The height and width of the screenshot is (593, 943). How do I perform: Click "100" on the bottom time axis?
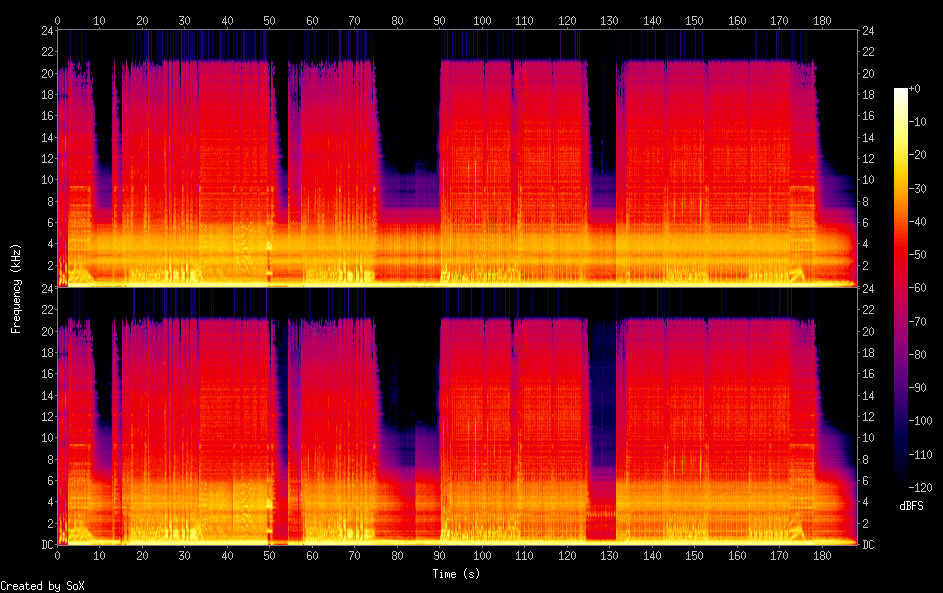tap(482, 556)
